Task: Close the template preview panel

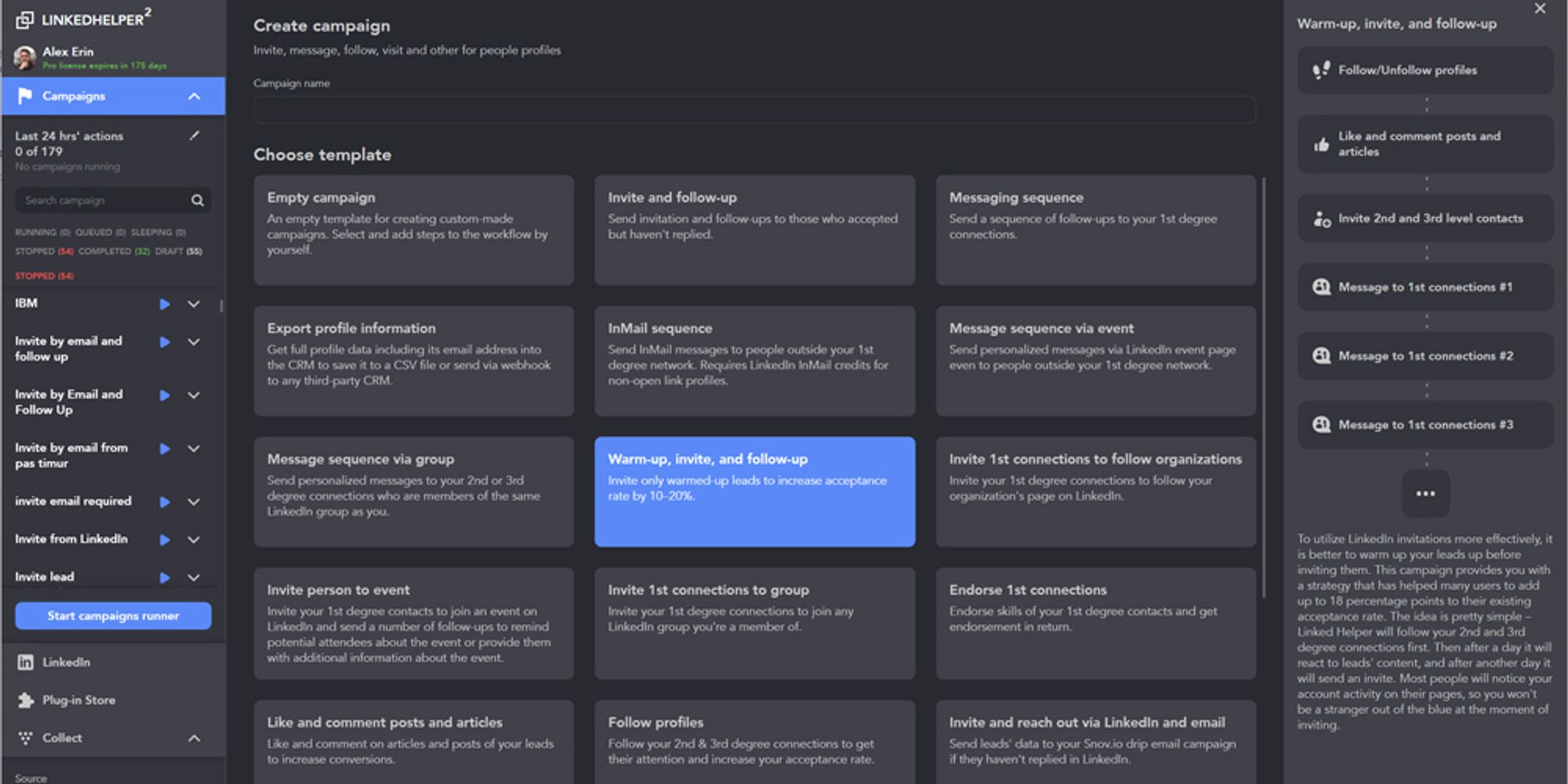Action: pos(1540,9)
